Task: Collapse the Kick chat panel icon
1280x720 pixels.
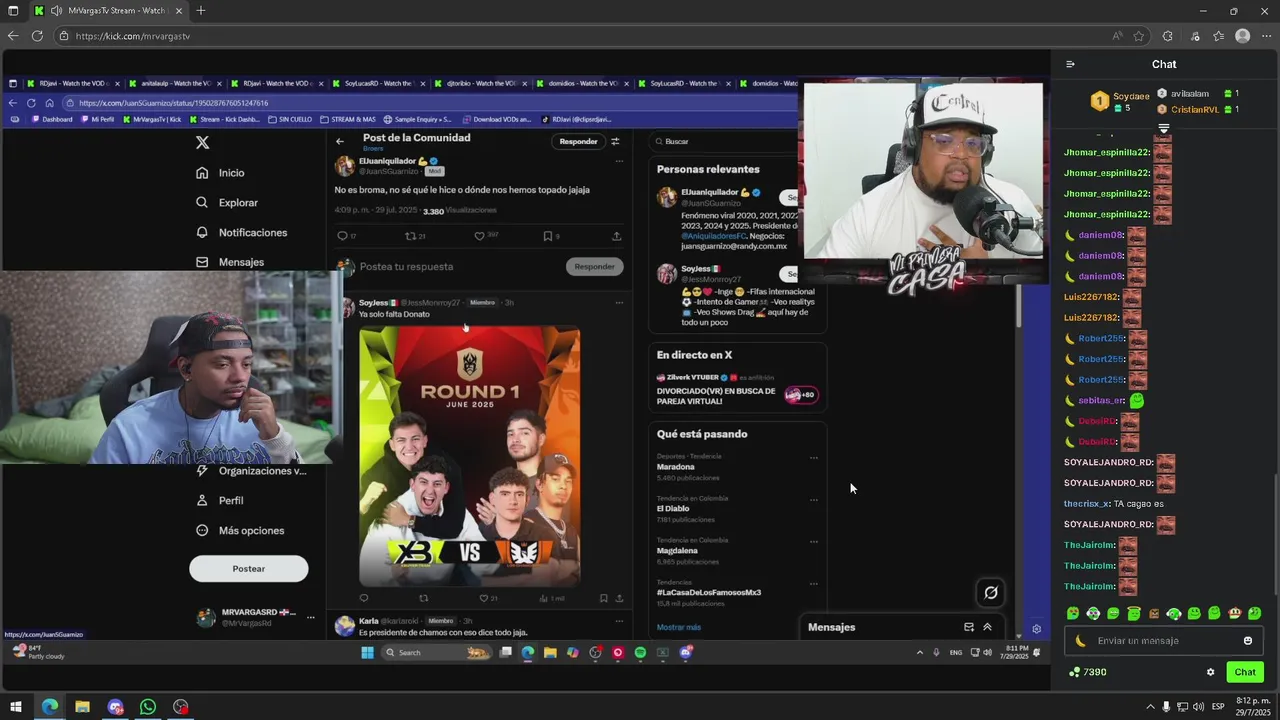Action: [x=1070, y=64]
